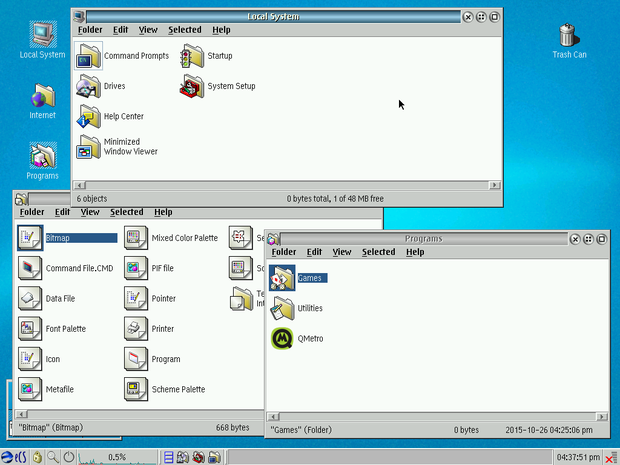Open the Command Prompts folder
The height and width of the screenshot is (465, 620).
(x=89, y=56)
